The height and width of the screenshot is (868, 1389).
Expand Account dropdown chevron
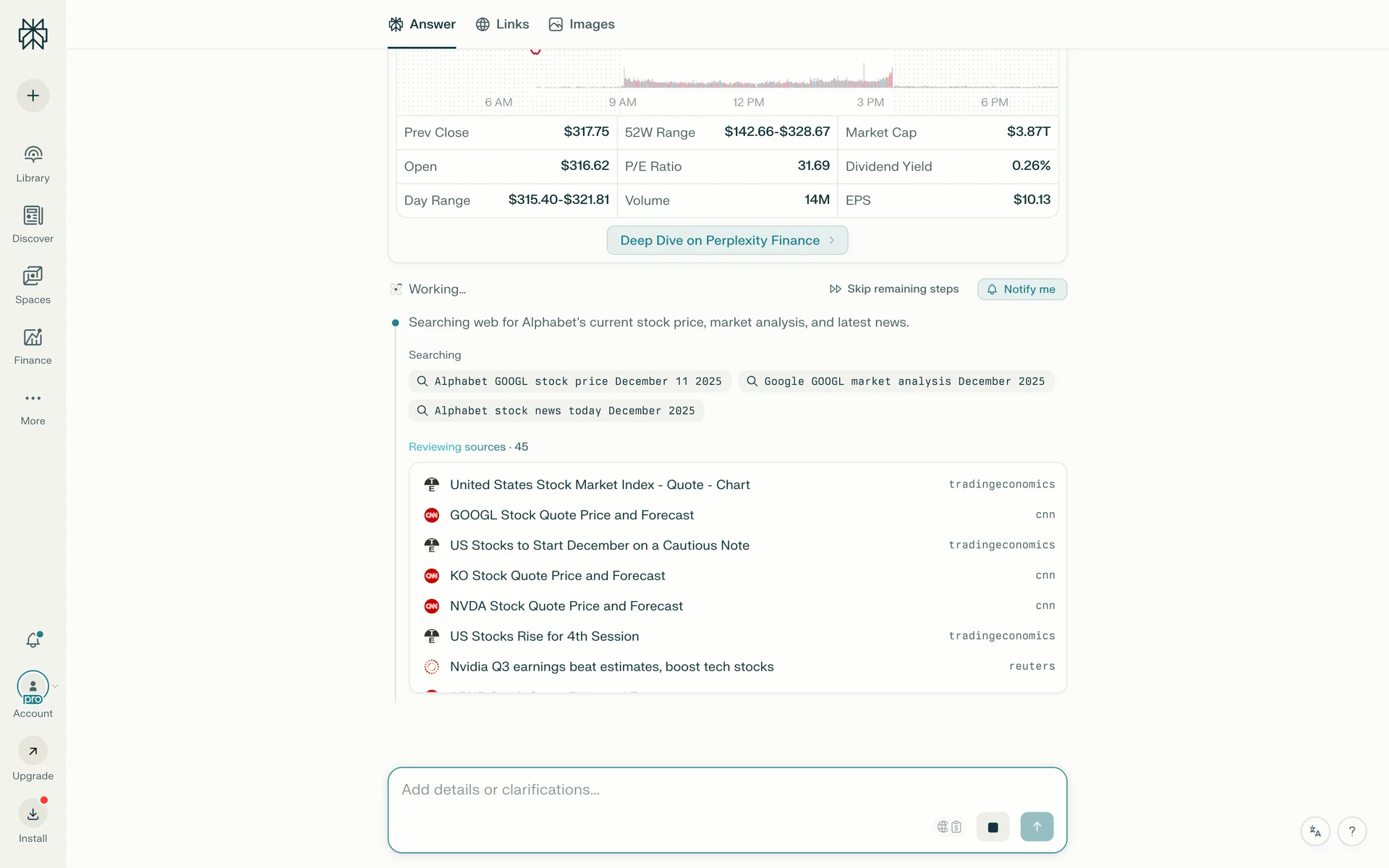point(55,686)
